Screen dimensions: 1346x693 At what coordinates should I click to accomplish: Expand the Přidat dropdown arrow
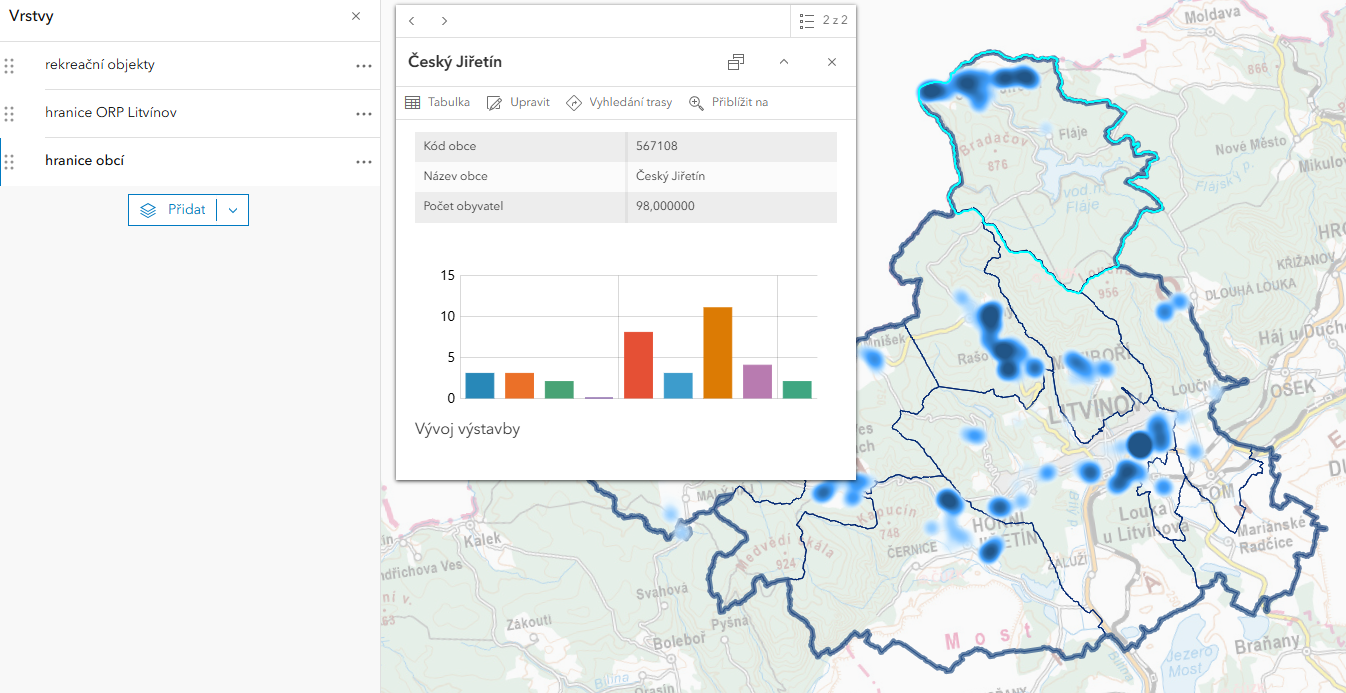click(233, 210)
